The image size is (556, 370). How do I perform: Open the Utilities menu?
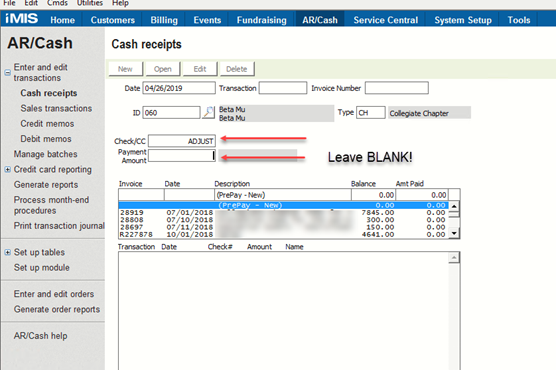click(x=90, y=3)
